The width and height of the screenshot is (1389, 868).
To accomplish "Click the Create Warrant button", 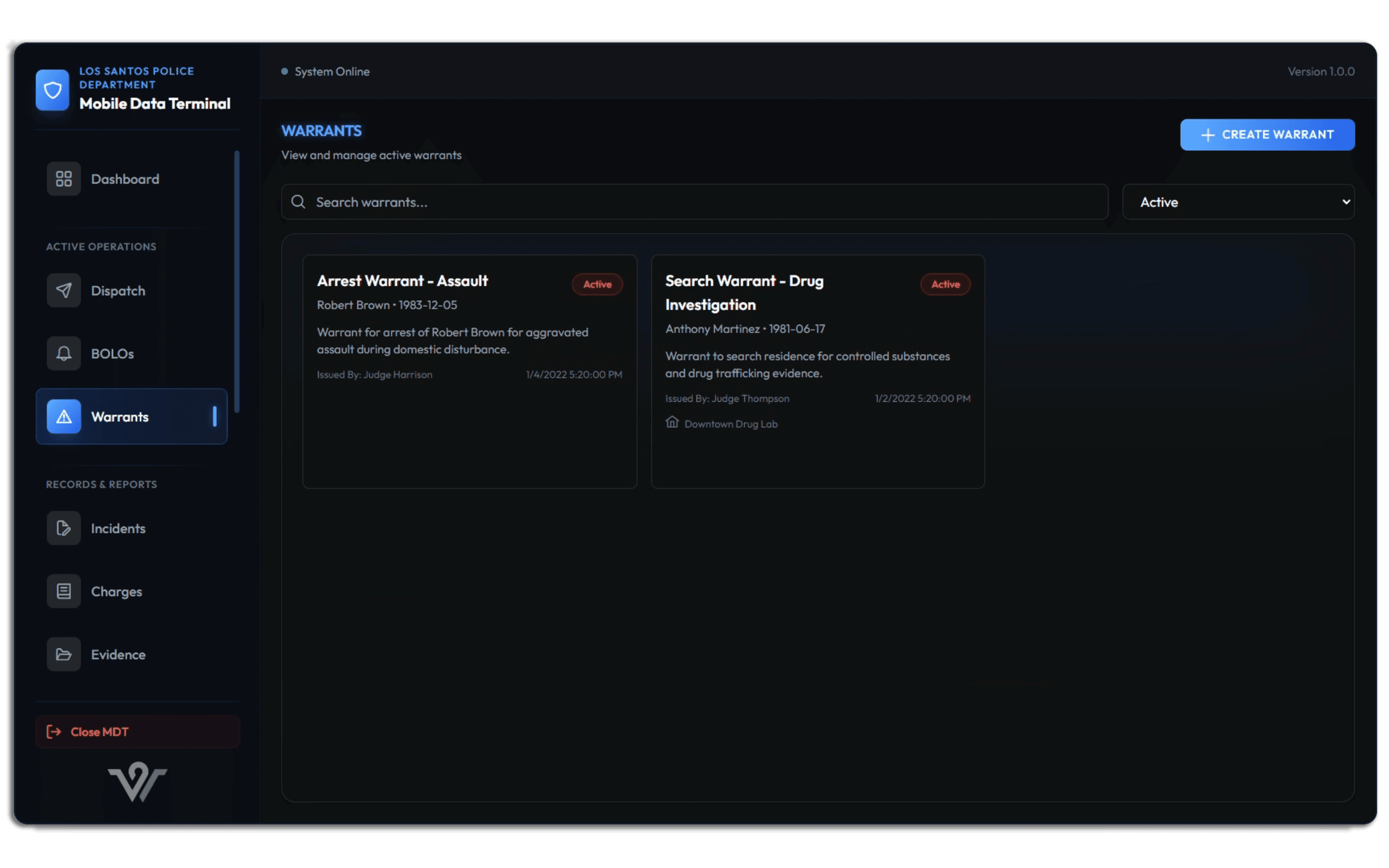I will 1267,134.
